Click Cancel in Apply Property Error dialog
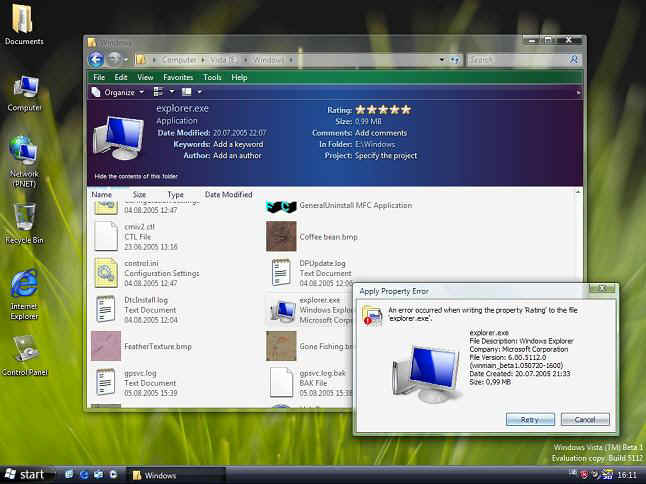 coord(585,419)
